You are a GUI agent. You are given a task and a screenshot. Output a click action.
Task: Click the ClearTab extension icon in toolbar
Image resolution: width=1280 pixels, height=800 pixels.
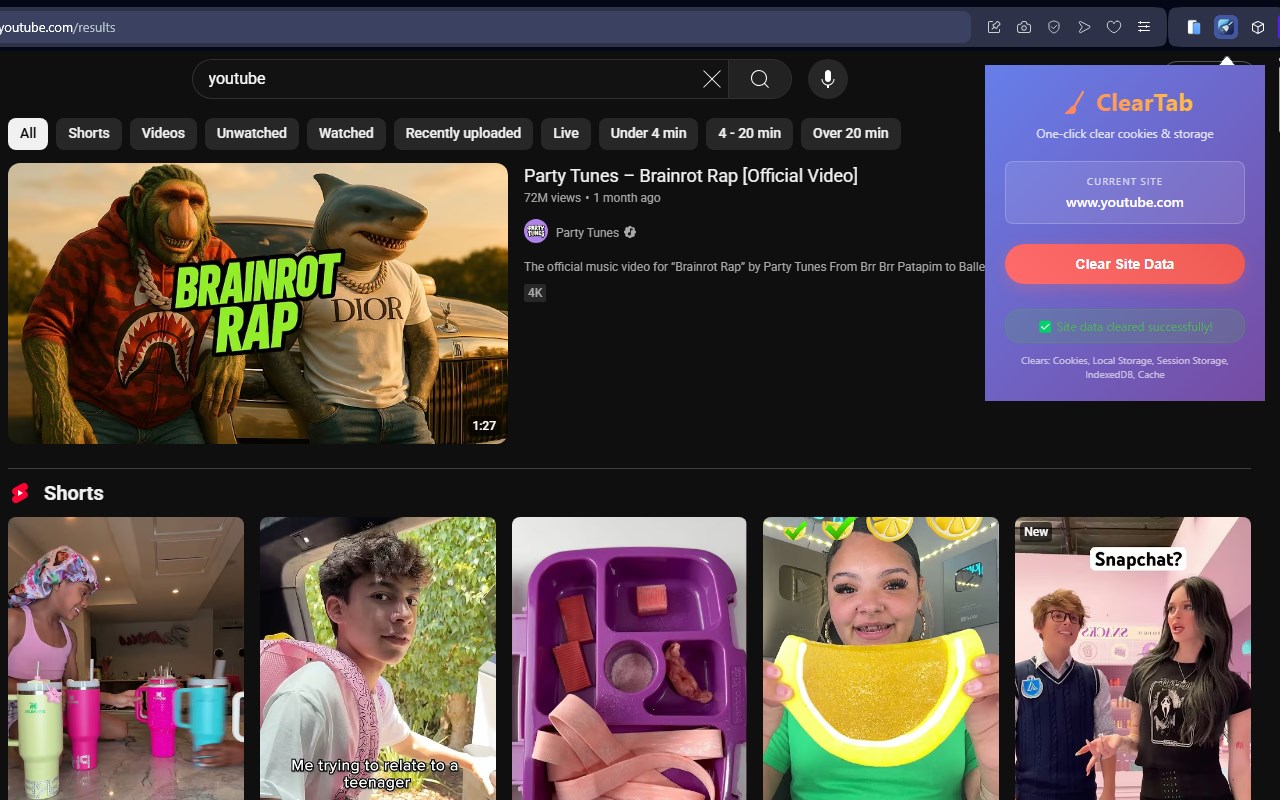1226,27
